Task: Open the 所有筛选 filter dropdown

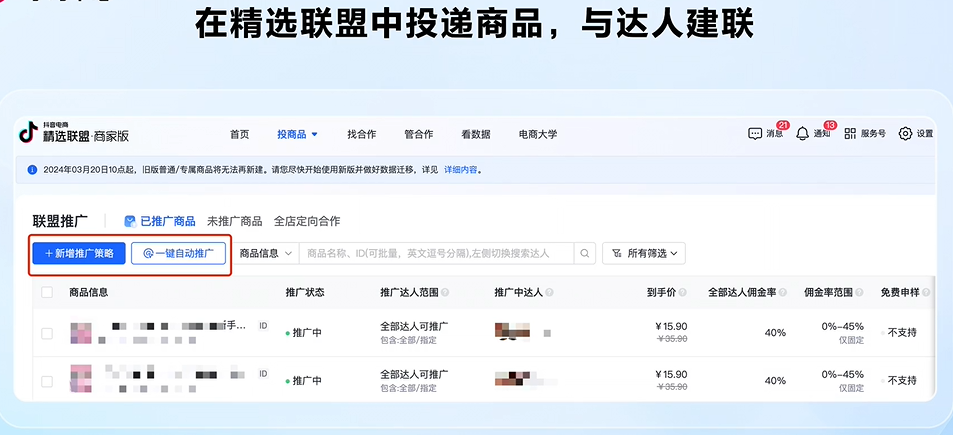Action: tap(643, 254)
